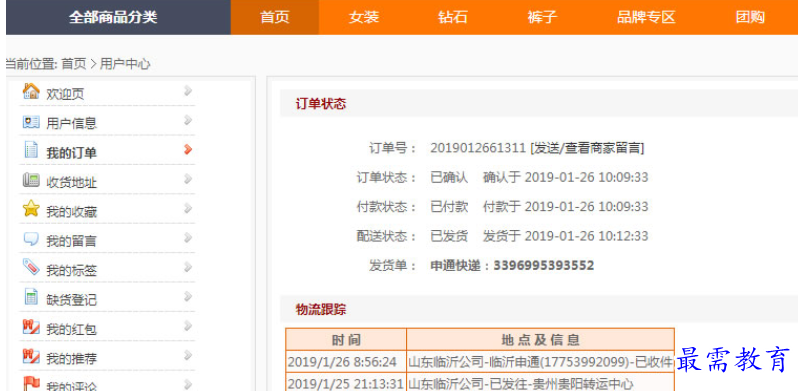
Task: Click the red arrow on the 我的订单 row
Action: pyautogui.click(x=188, y=149)
